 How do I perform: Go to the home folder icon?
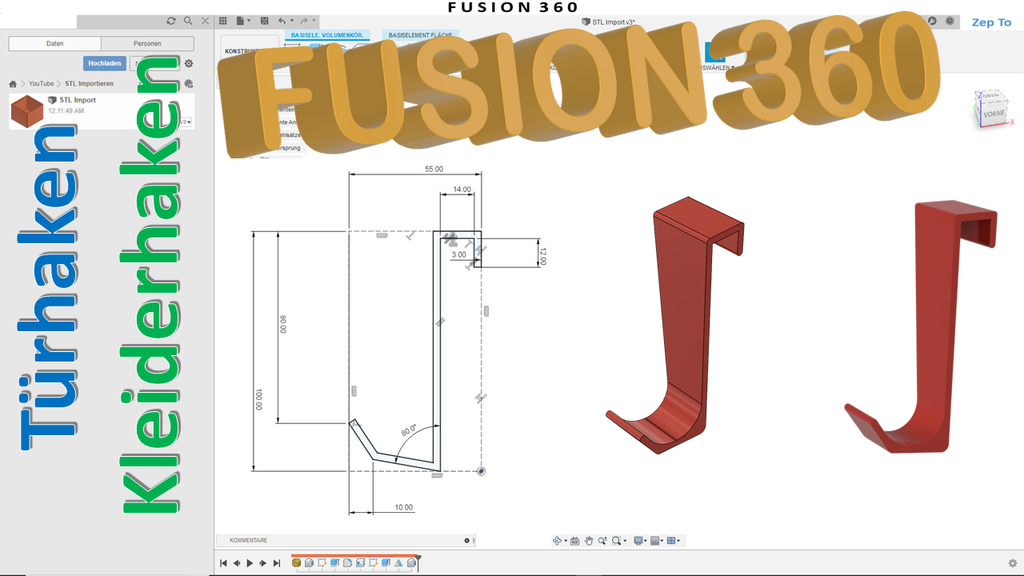tap(12, 84)
